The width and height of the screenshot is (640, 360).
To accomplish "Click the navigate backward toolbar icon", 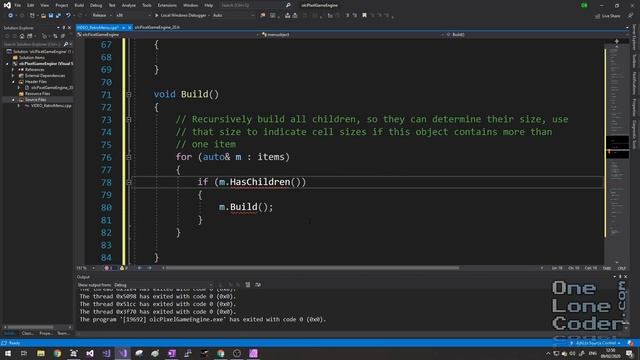I will 10,16.
